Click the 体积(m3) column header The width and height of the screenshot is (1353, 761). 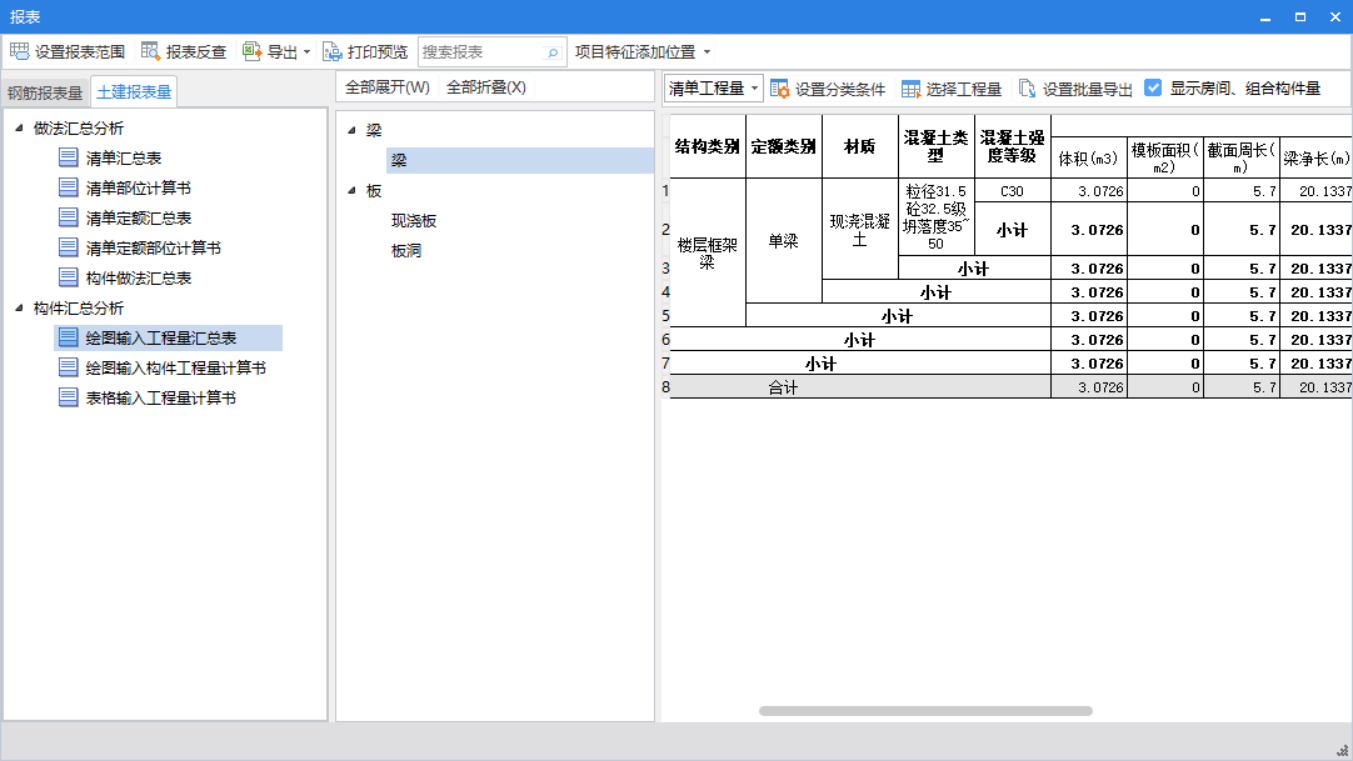tap(1088, 158)
